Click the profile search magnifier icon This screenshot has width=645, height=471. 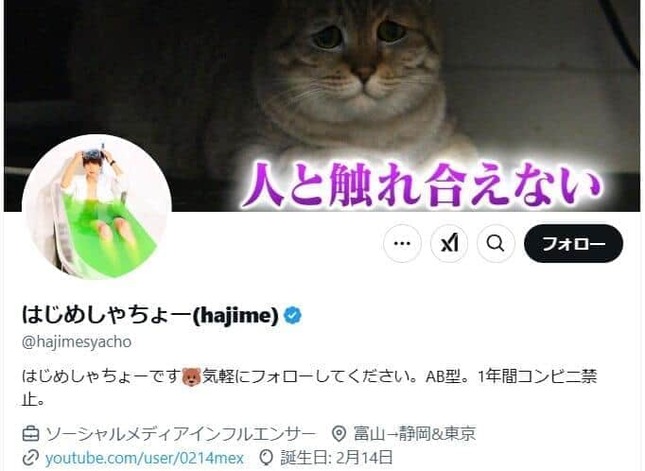tap(495, 244)
